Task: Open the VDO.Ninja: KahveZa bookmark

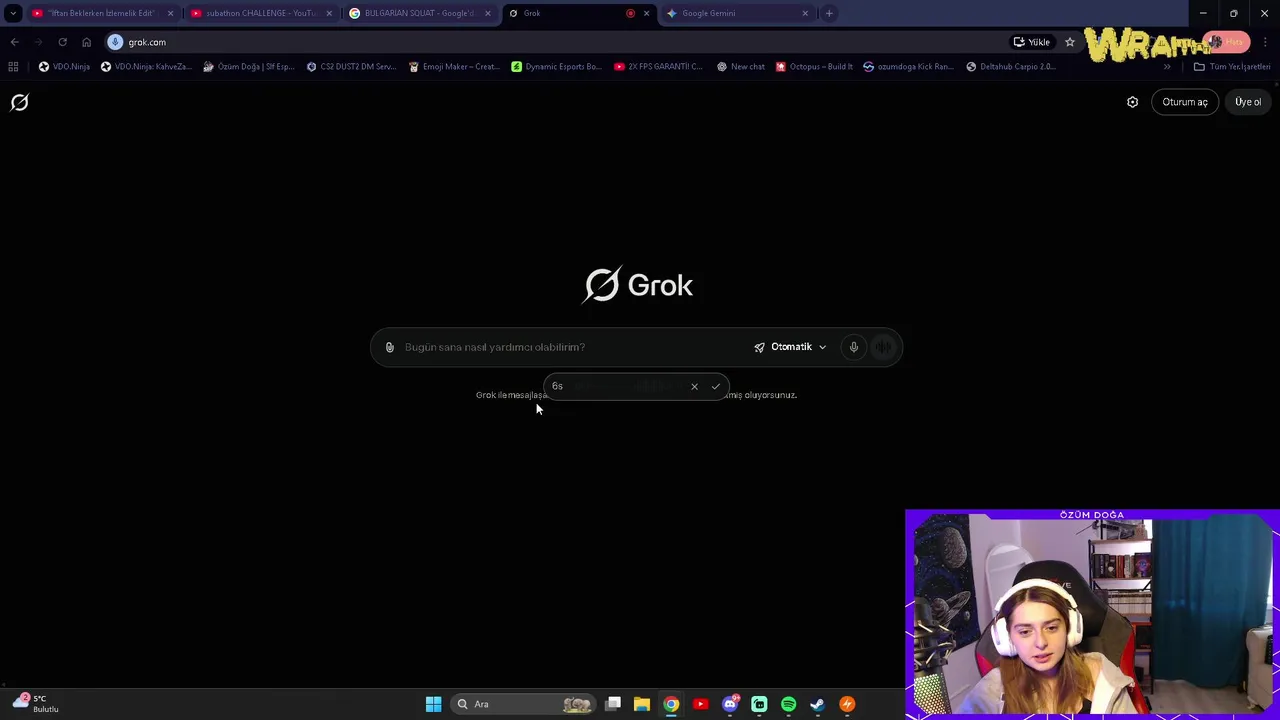Action: (144, 66)
